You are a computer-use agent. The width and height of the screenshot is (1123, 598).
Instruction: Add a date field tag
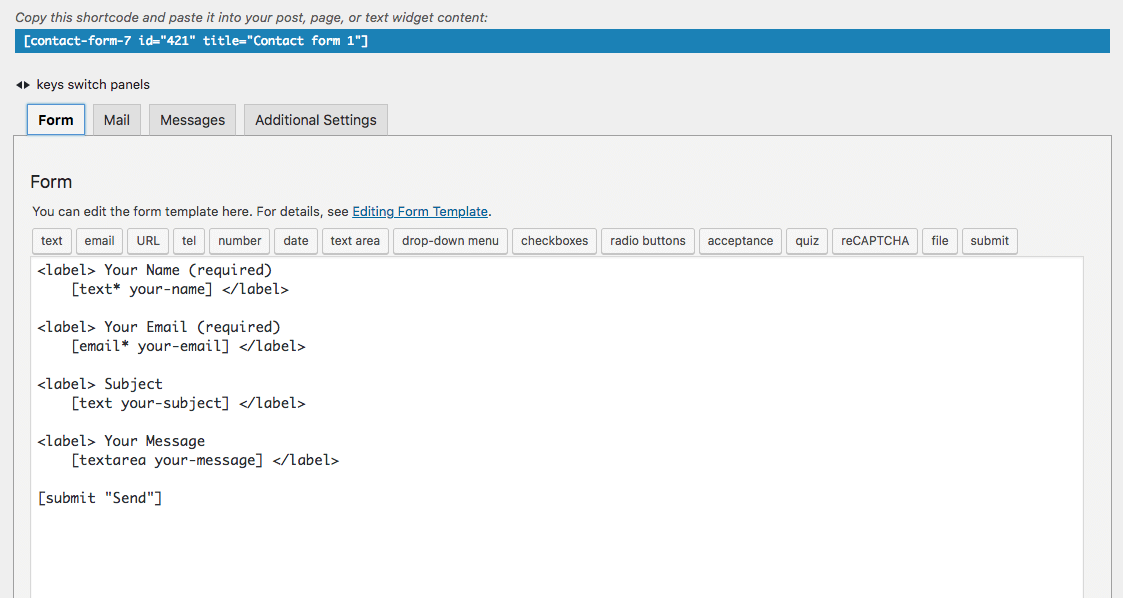[x=296, y=241]
